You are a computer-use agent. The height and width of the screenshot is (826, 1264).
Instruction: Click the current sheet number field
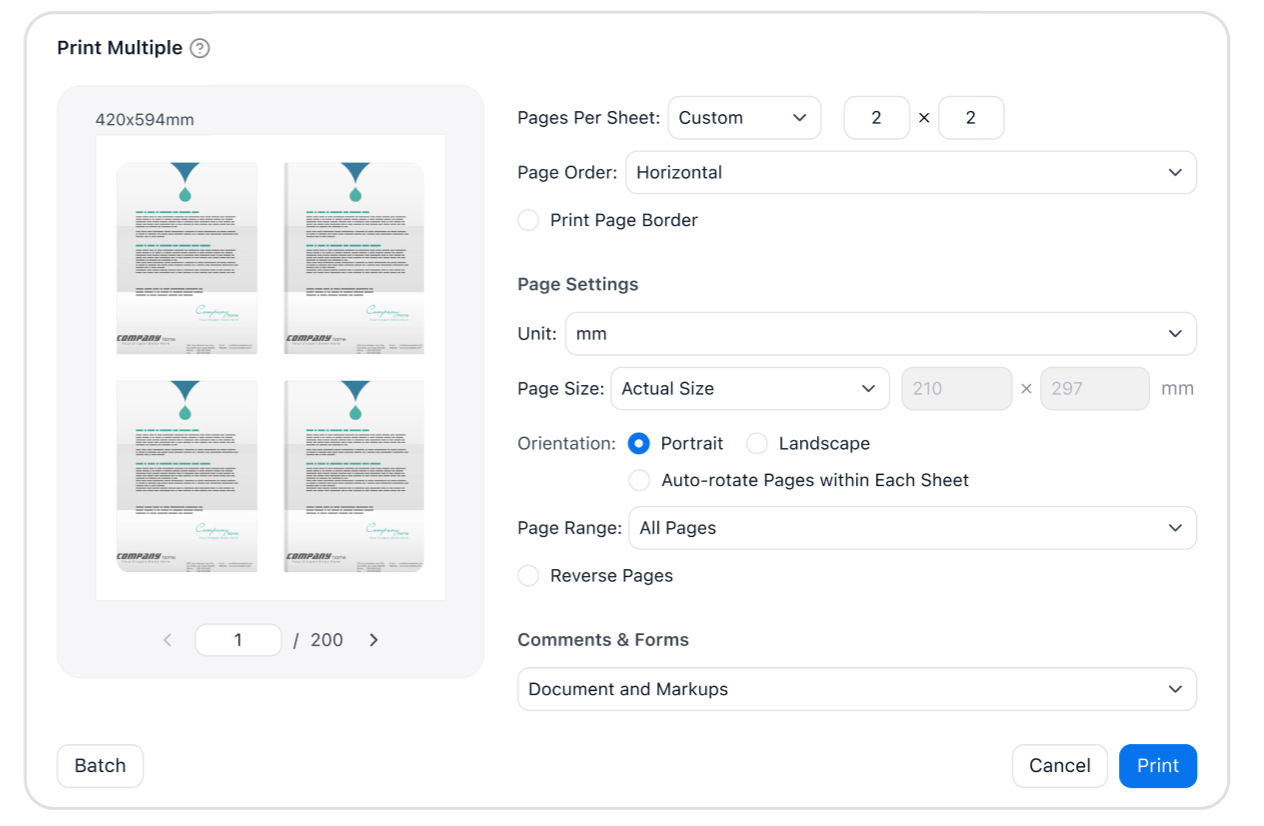click(238, 640)
